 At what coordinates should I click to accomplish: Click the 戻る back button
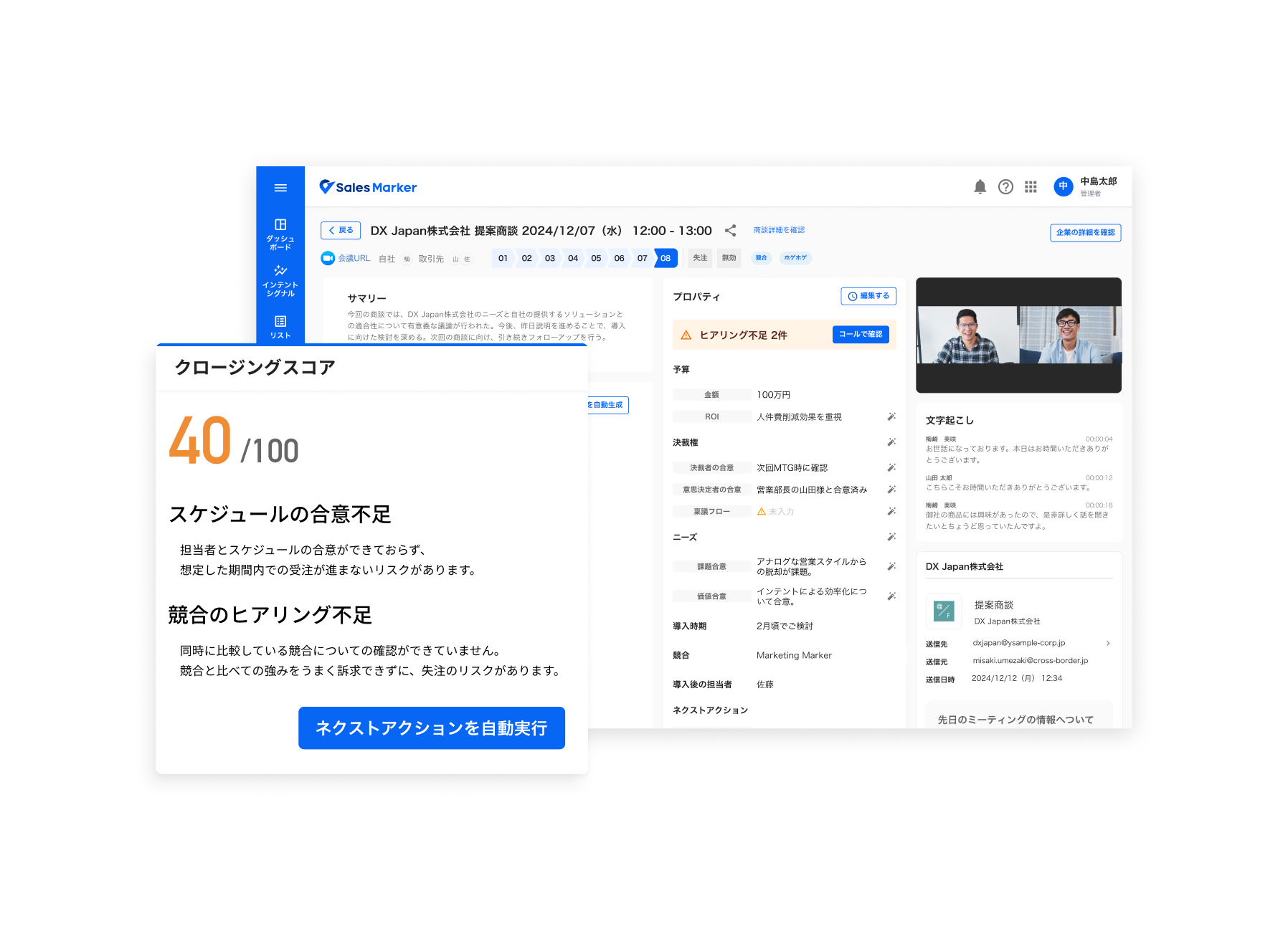341,230
